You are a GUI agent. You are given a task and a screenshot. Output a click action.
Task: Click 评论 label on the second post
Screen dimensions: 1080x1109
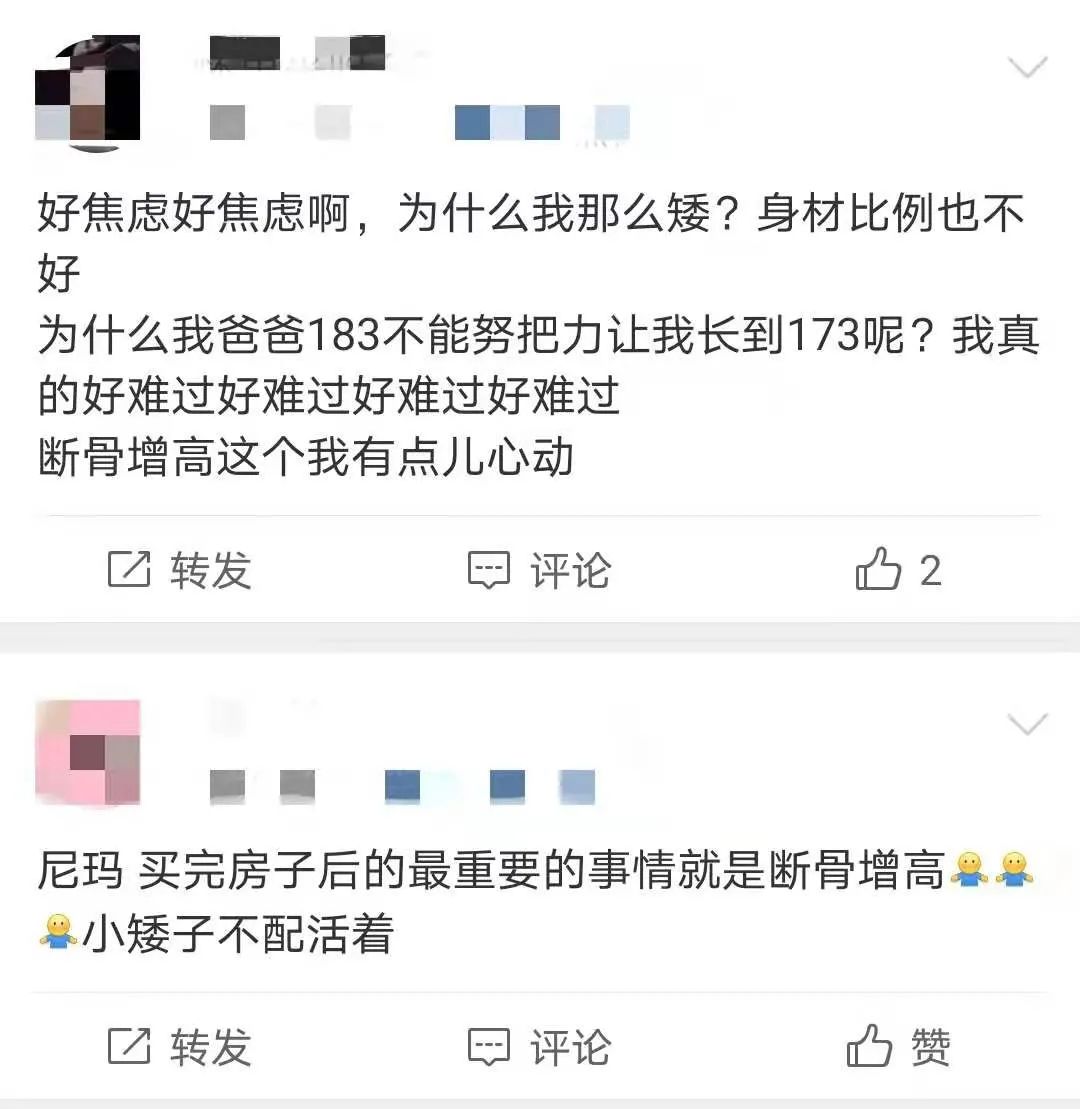click(x=571, y=1047)
